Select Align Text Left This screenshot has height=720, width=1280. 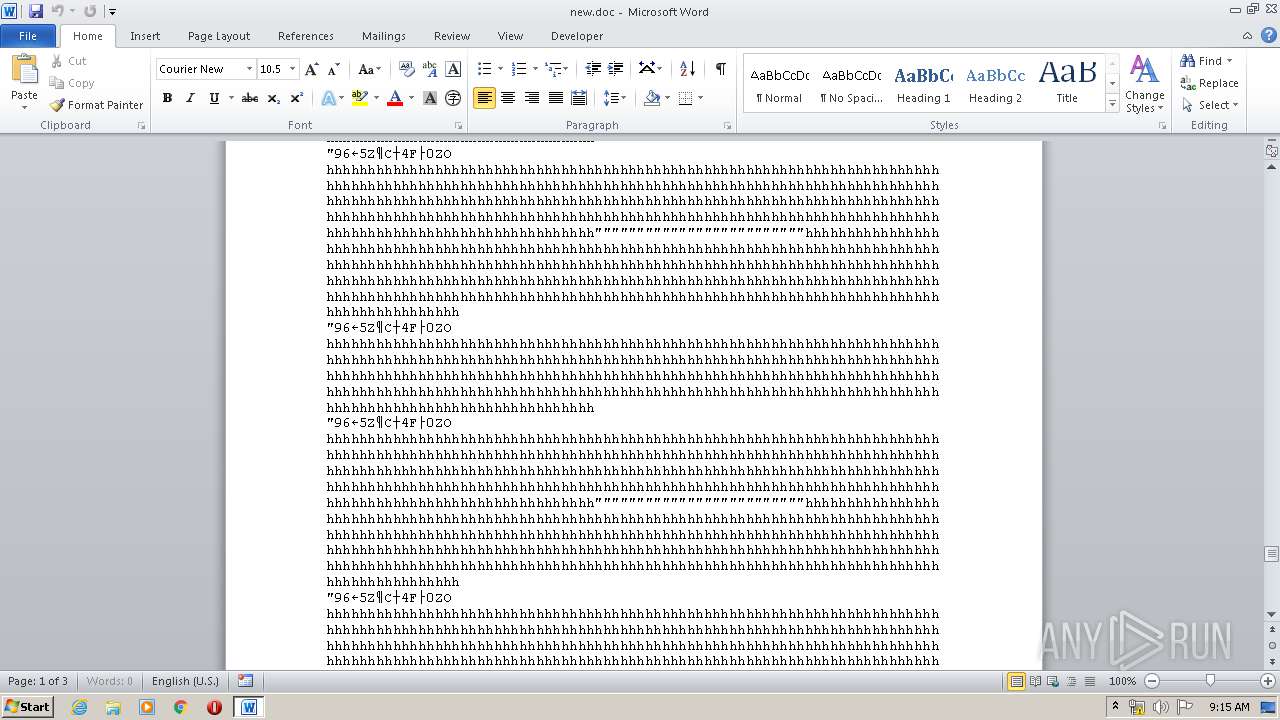click(x=484, y=98)
